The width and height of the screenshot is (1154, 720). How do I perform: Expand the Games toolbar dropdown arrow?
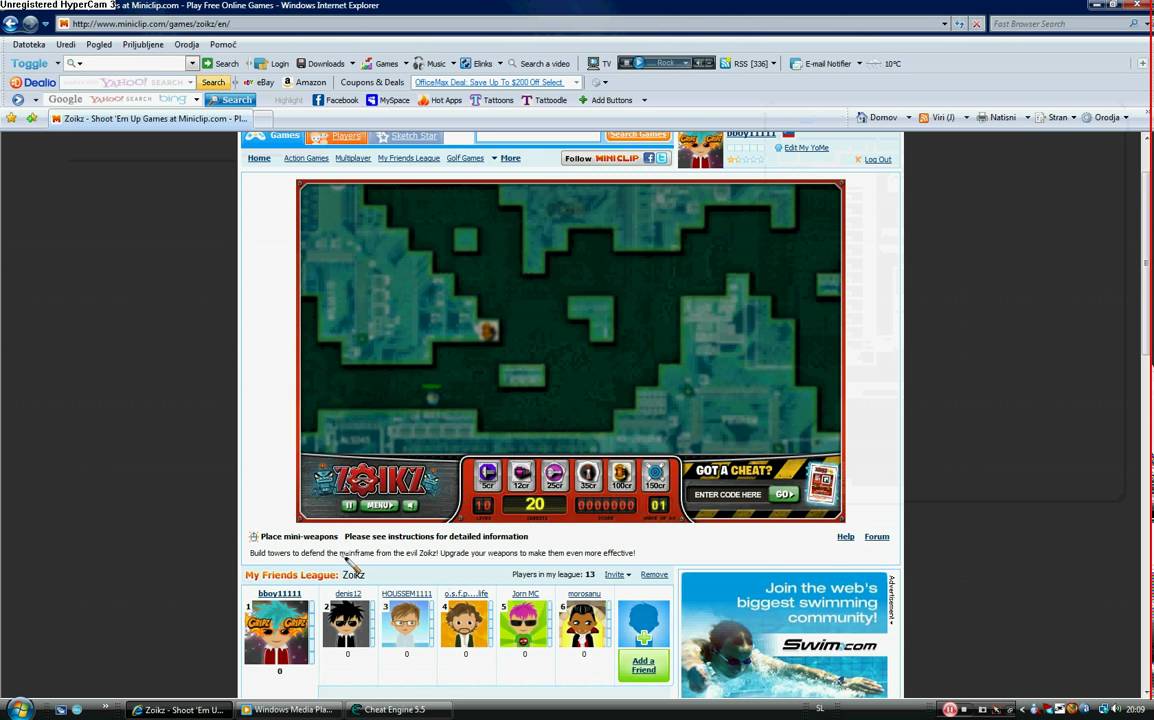coord(406,63)
